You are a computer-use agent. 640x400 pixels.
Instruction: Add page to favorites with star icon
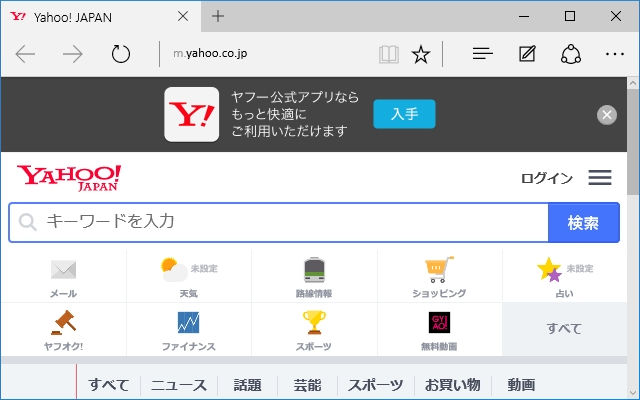click(421, 54)
